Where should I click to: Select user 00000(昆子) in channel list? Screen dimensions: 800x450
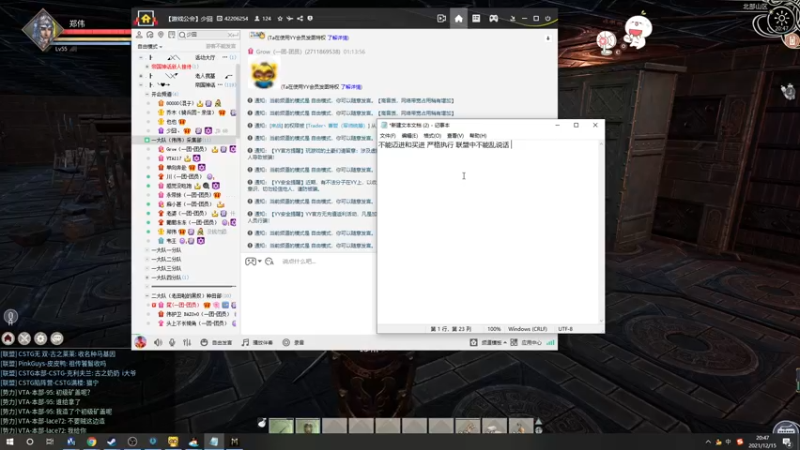(x=180, y=103)
